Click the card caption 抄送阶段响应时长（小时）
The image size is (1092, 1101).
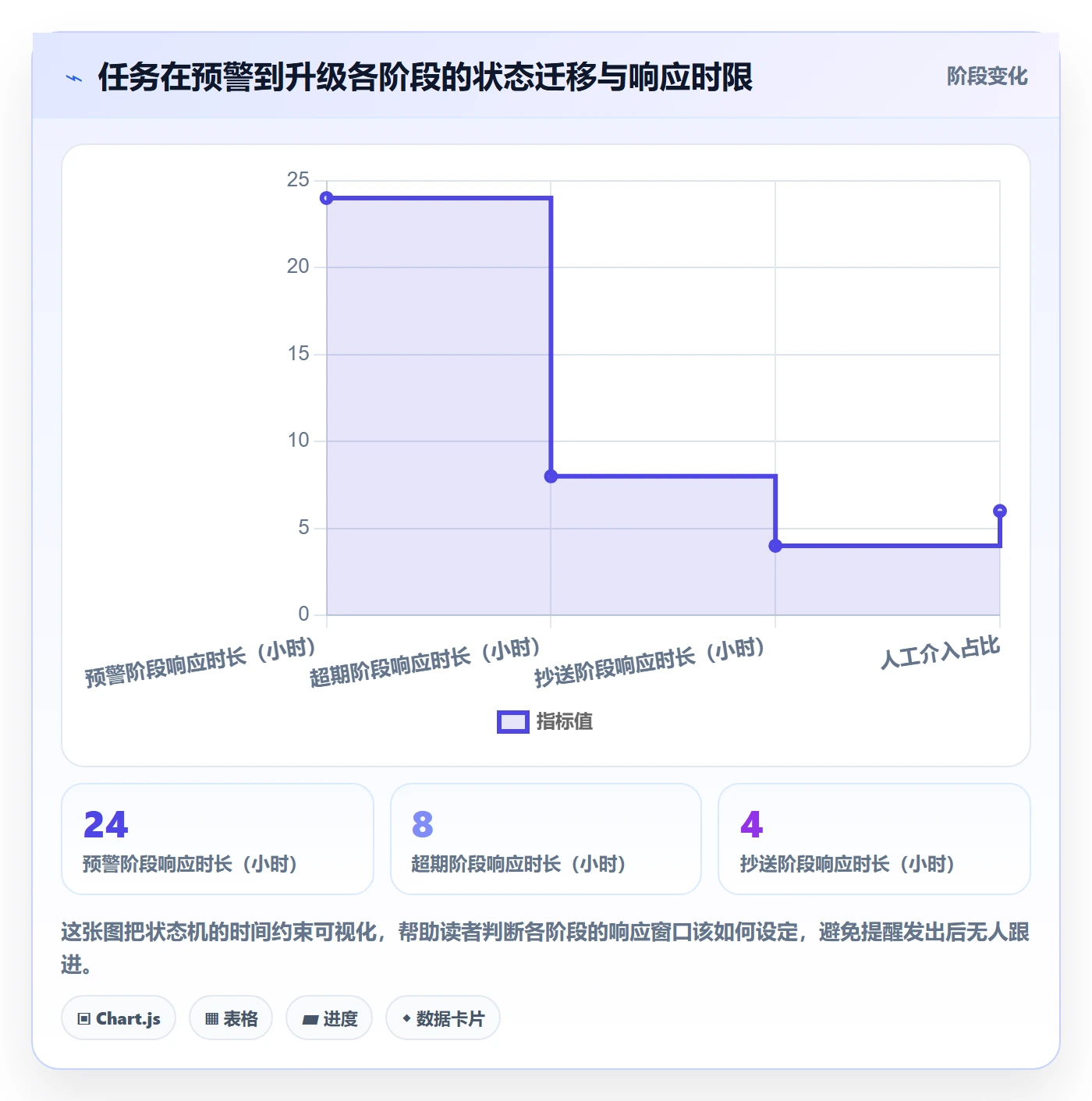point(848,864)
